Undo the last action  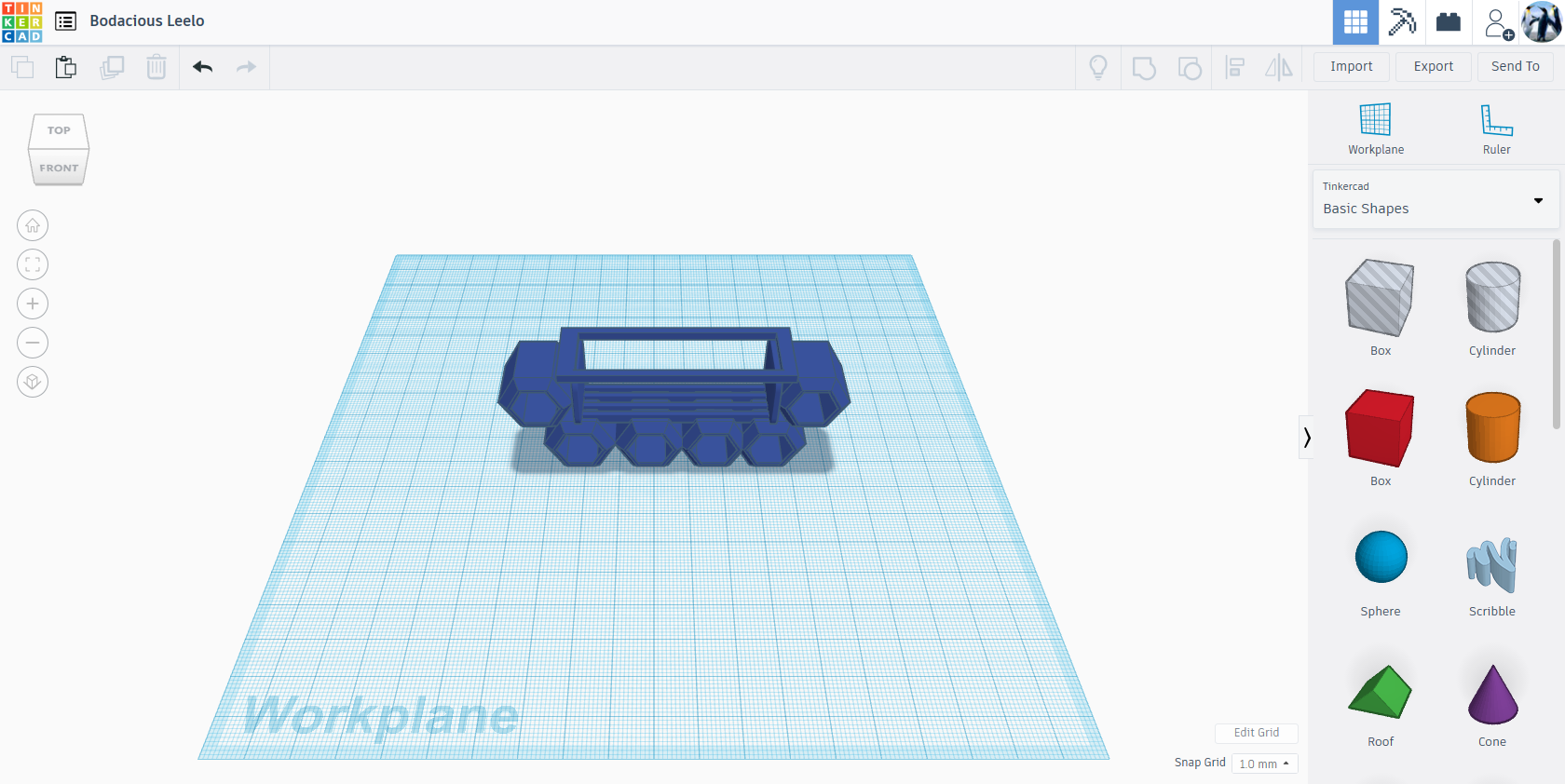203,67
